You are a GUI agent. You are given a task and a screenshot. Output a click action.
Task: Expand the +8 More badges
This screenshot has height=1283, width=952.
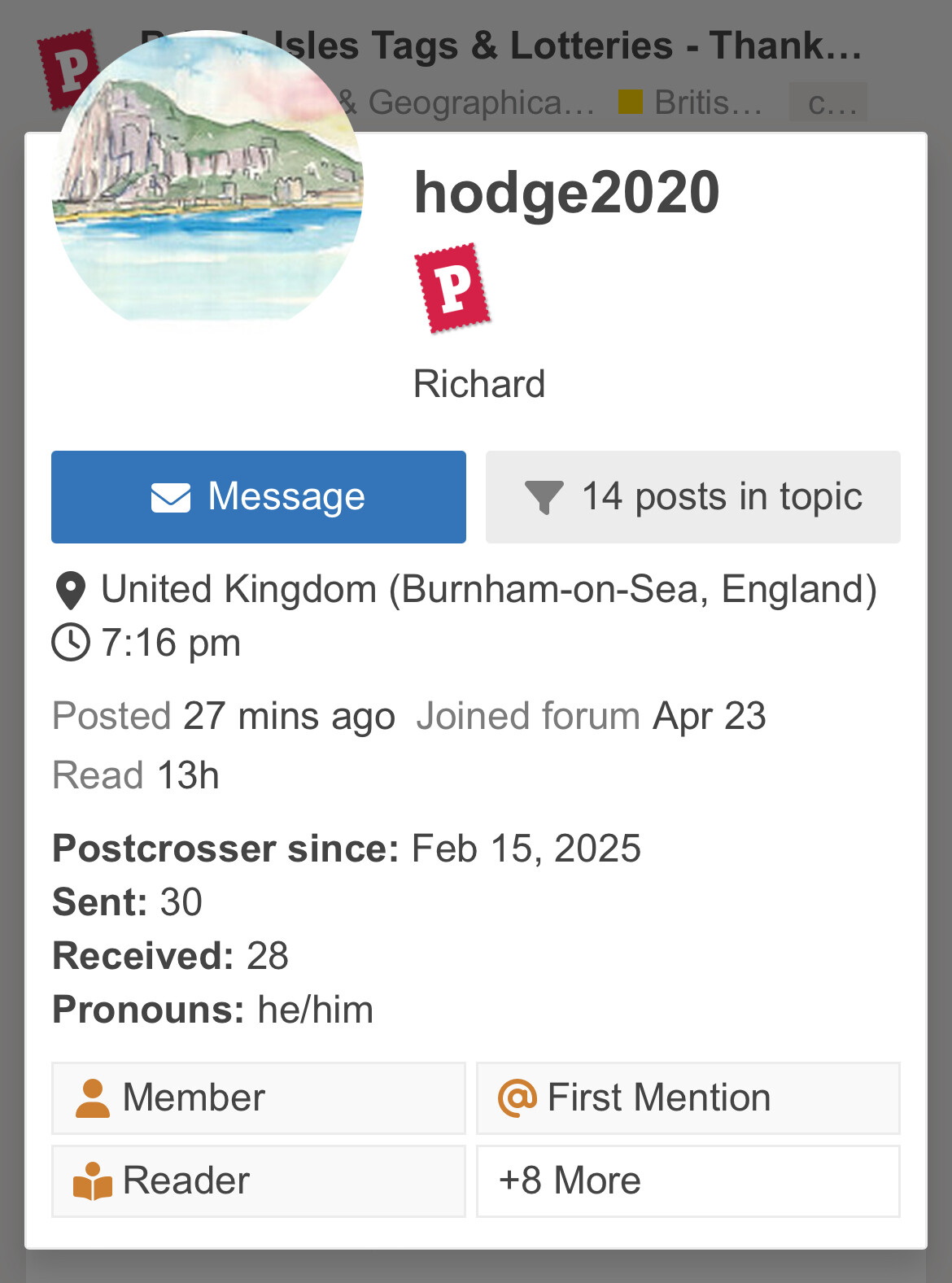688,1181
